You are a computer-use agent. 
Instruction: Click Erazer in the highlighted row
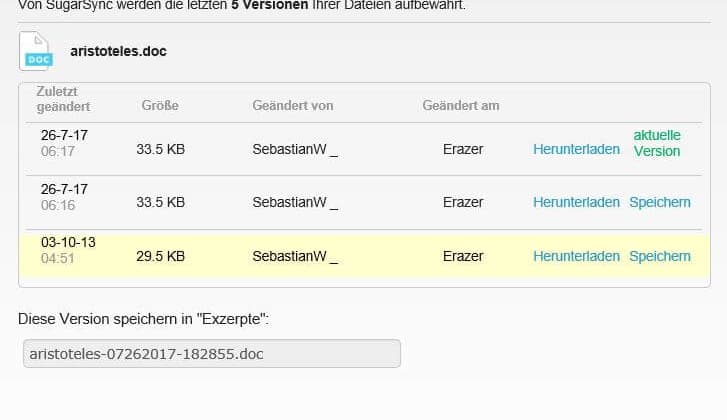[x=463, y=256]
